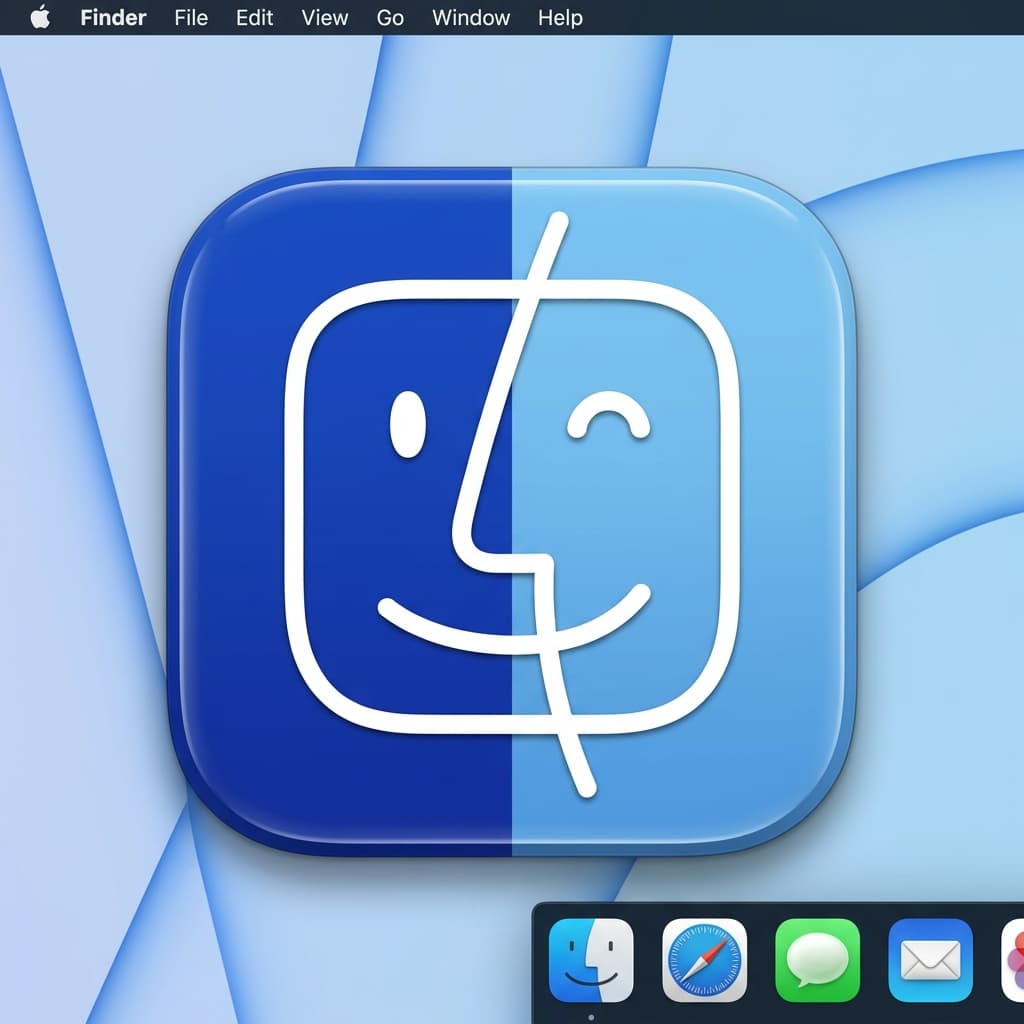The width and height of the screenshot is (1024, 1024).
Task: Open the Help menu
Action: [x=559, y=17]
